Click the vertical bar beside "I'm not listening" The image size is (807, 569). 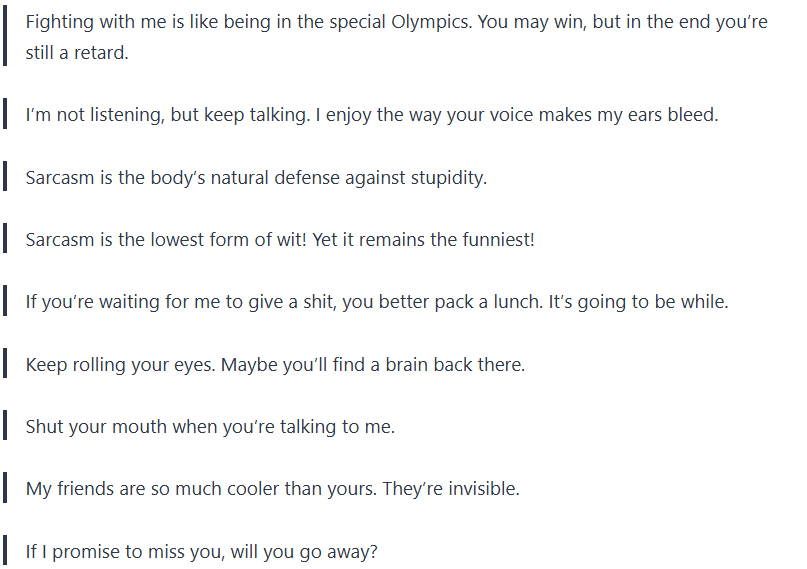[5, 115]
